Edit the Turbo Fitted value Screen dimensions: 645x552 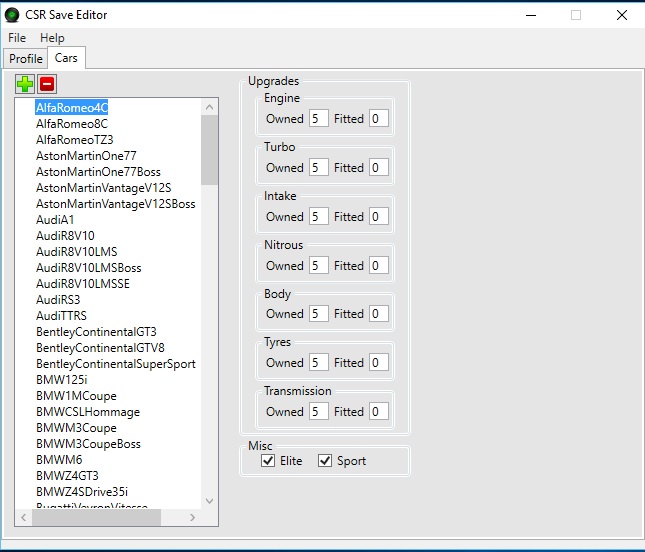point(378,167)
